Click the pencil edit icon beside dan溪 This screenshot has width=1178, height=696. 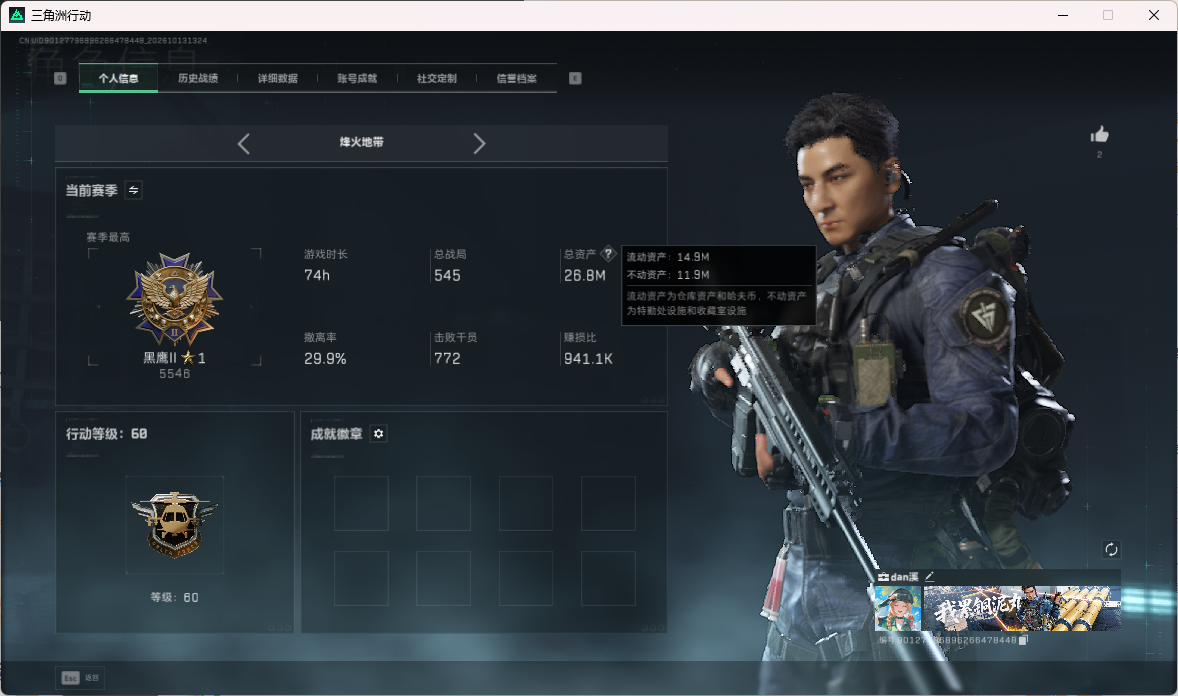point(929,576)
